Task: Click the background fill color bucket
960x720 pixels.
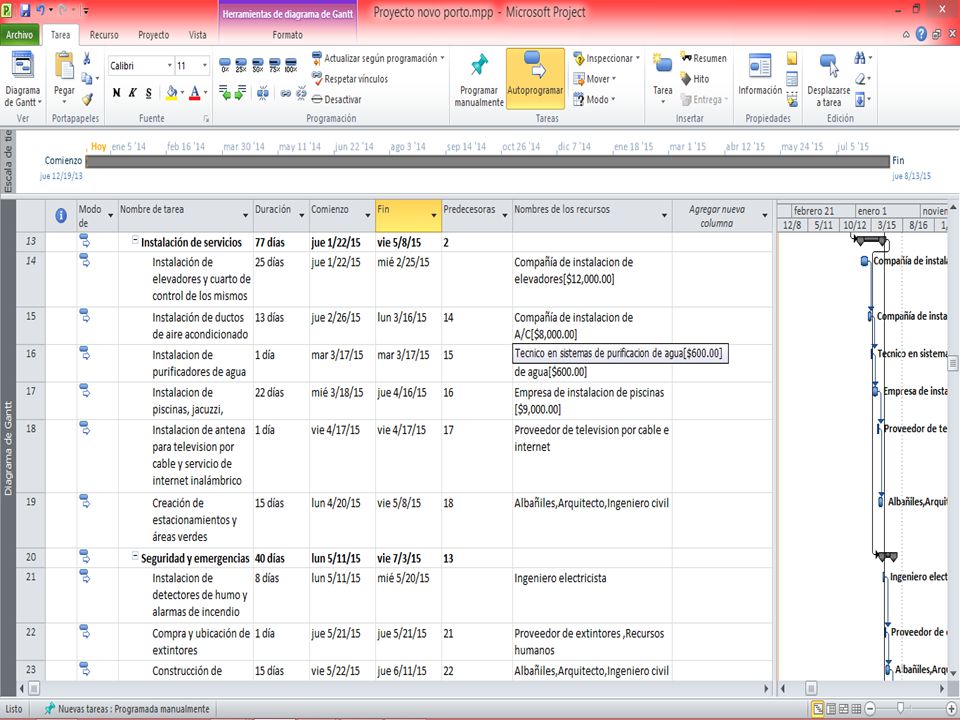Action: (171, 93)
